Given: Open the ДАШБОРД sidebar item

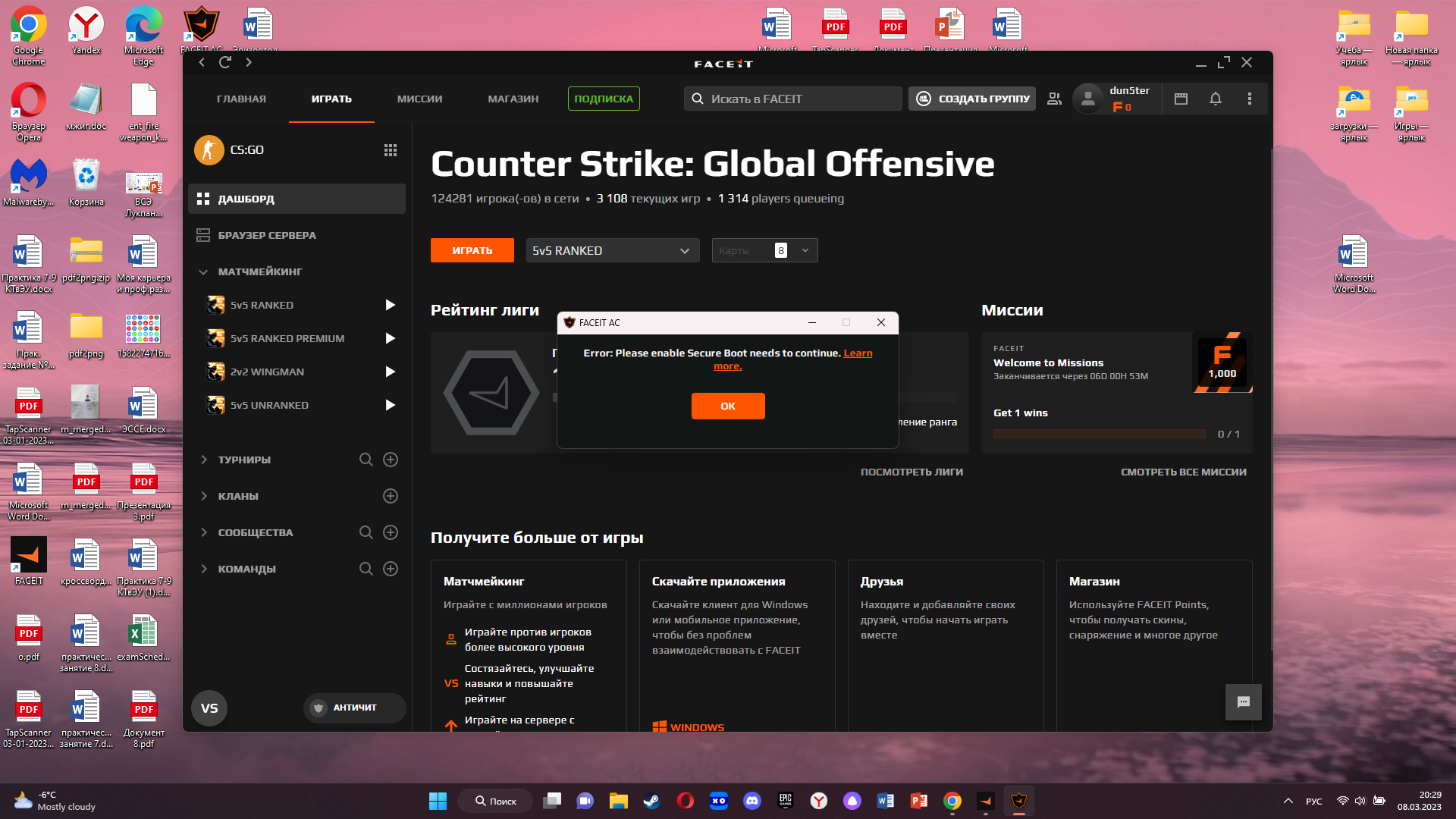Looking at the screenshot, I should pos(297,199).
